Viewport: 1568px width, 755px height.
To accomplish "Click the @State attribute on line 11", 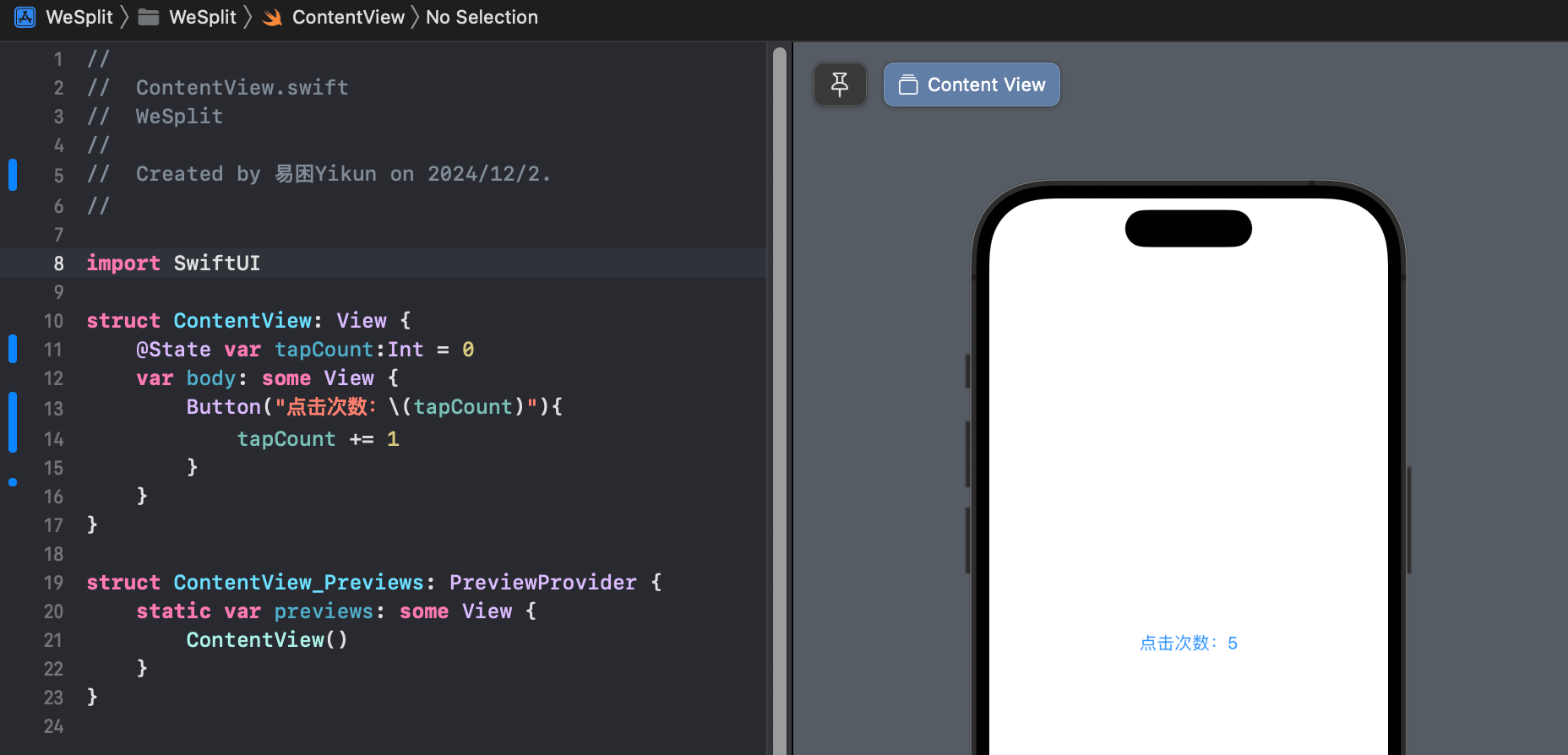I will click(x=173, y=350).
